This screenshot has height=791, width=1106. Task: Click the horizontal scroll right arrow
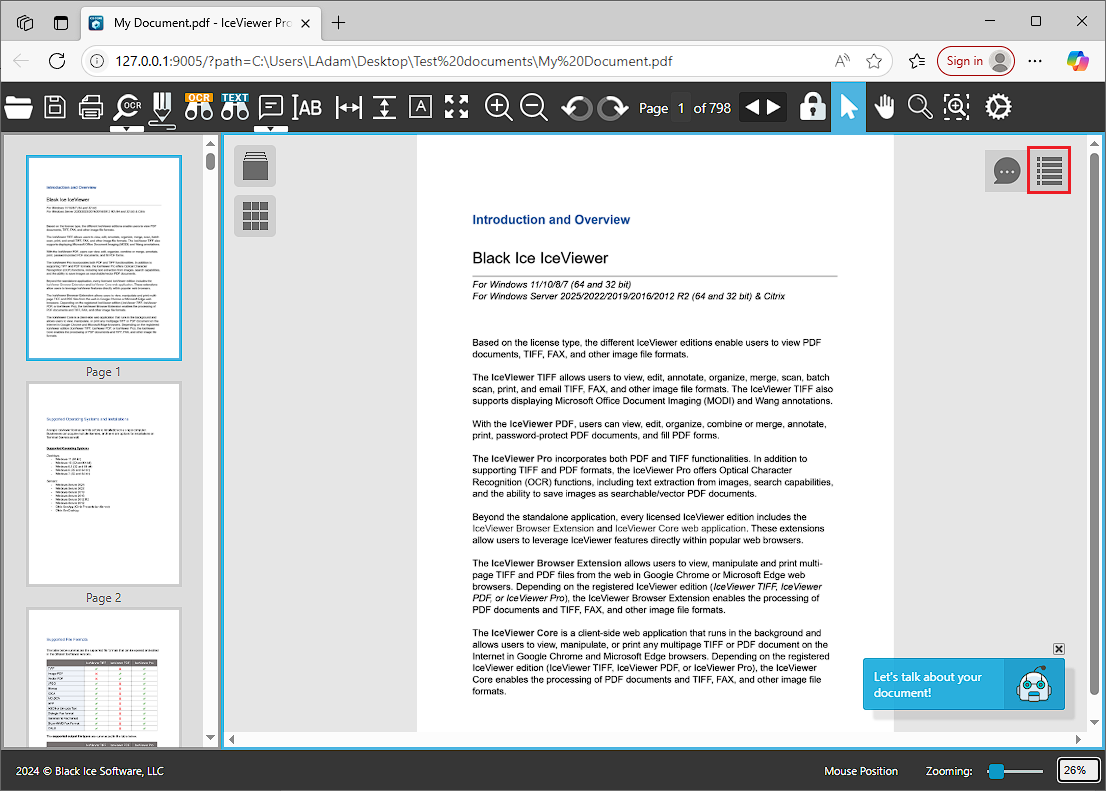(x=1078, y=739)
